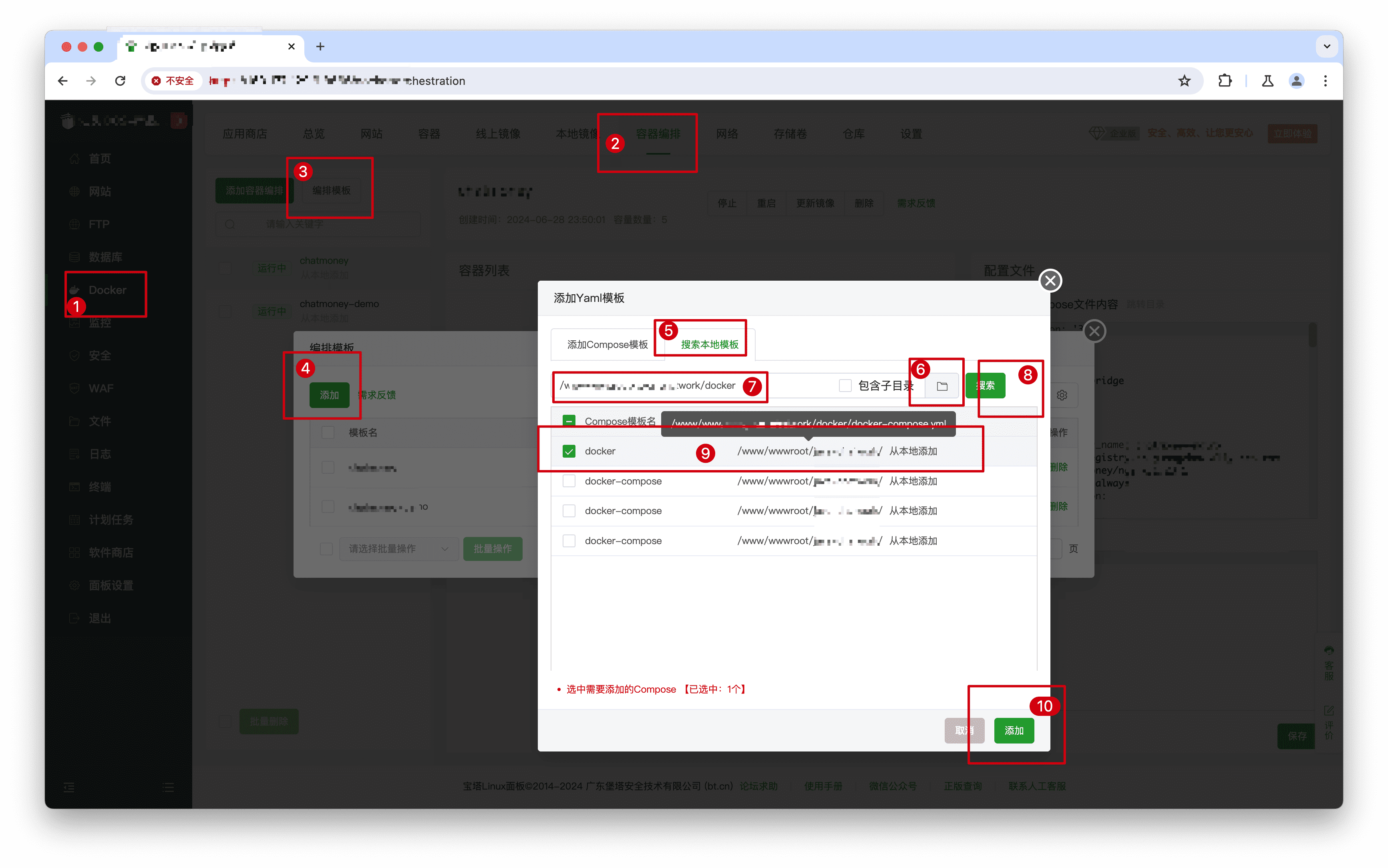
Task: Open 网站 in the left sidebar
Action: [x=99, y=191]
